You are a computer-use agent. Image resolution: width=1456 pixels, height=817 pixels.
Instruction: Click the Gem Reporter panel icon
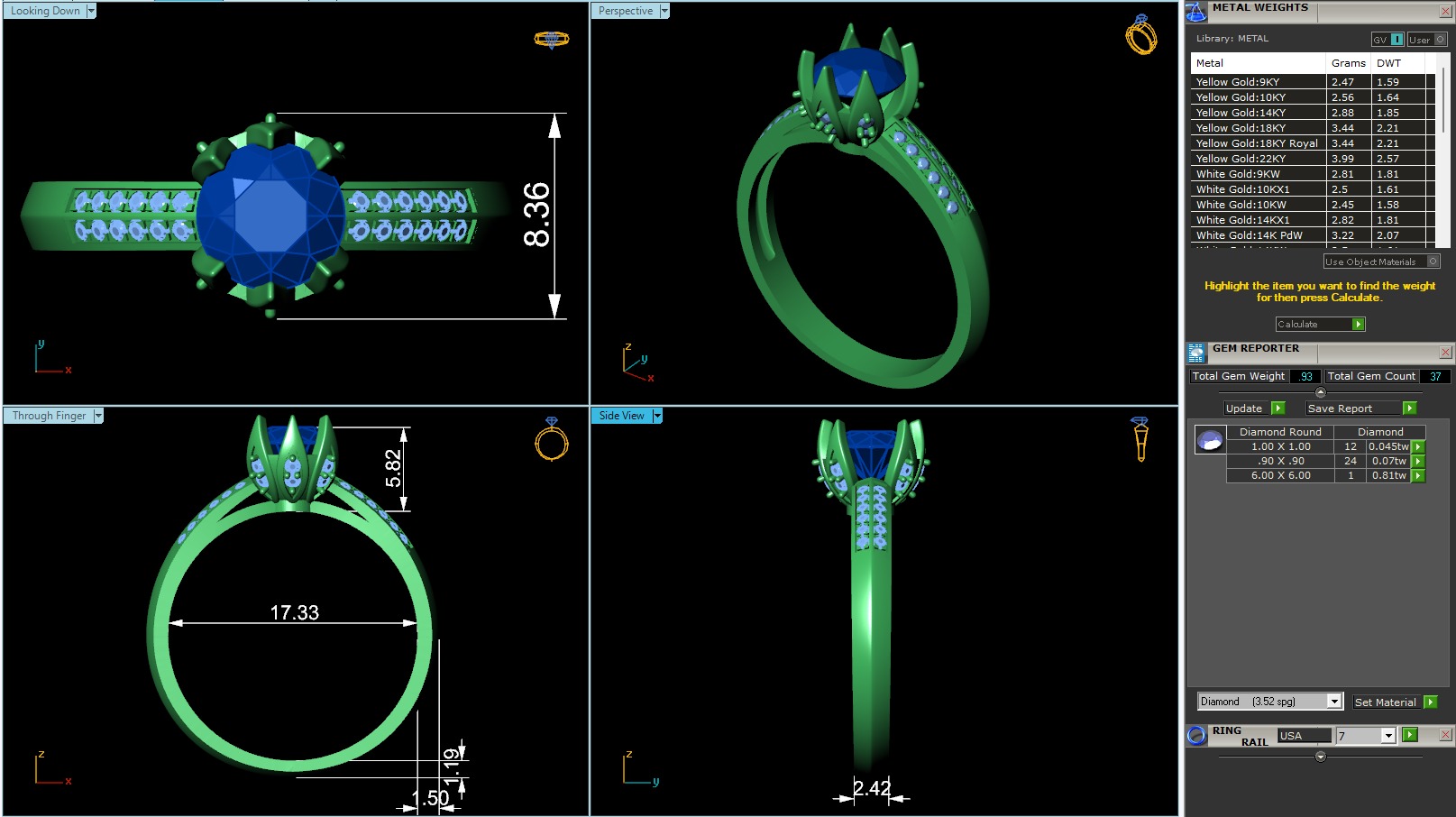1195,353
